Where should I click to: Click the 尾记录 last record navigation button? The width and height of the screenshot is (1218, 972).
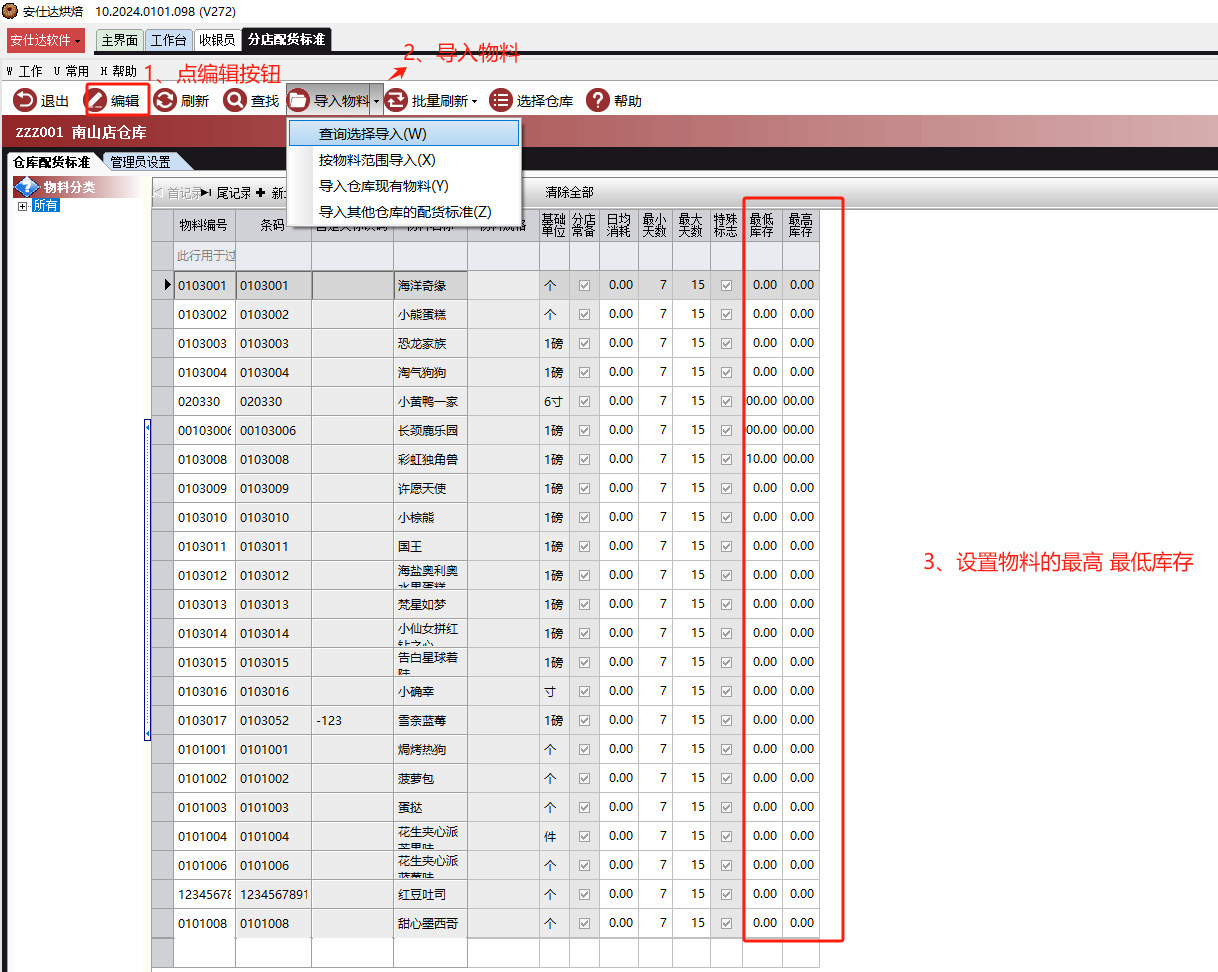point(226,193)
